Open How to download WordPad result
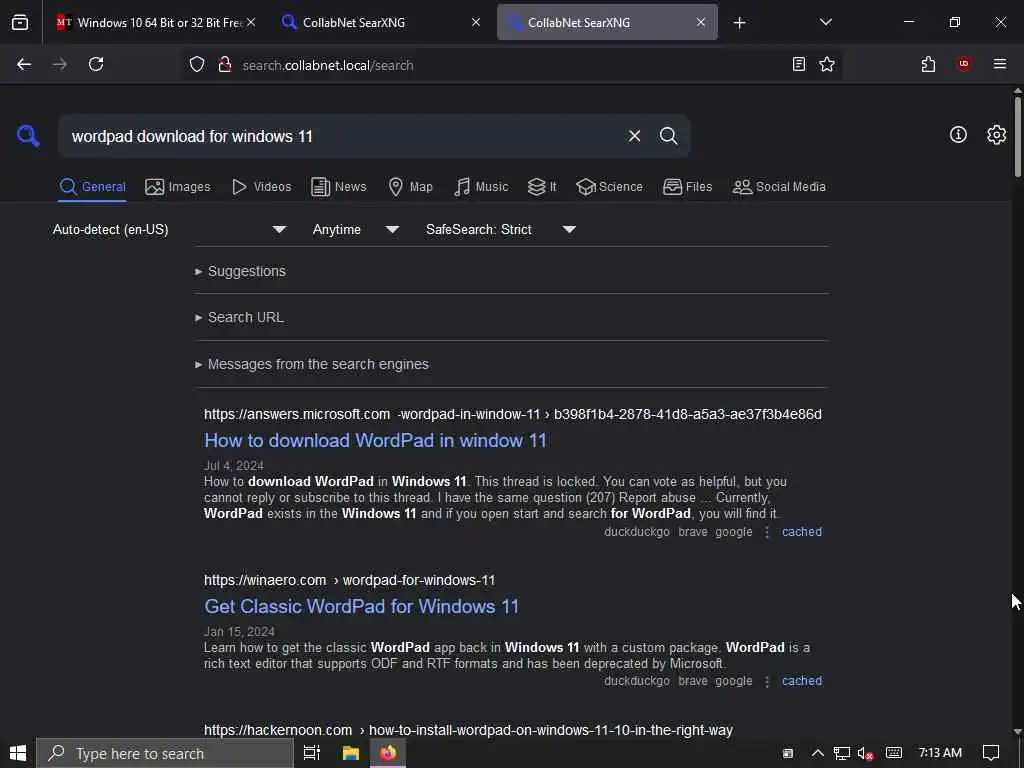 [375, 441]
